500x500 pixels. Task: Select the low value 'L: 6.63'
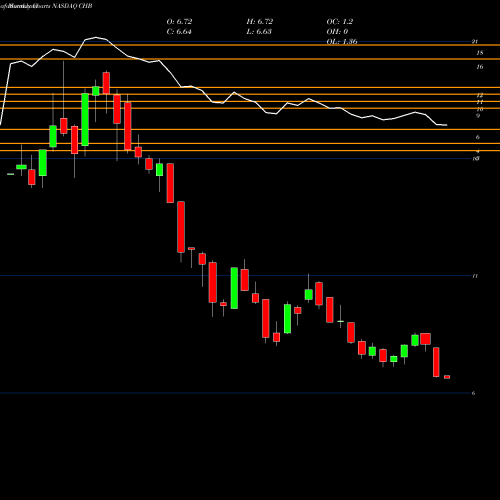point(259,32)
